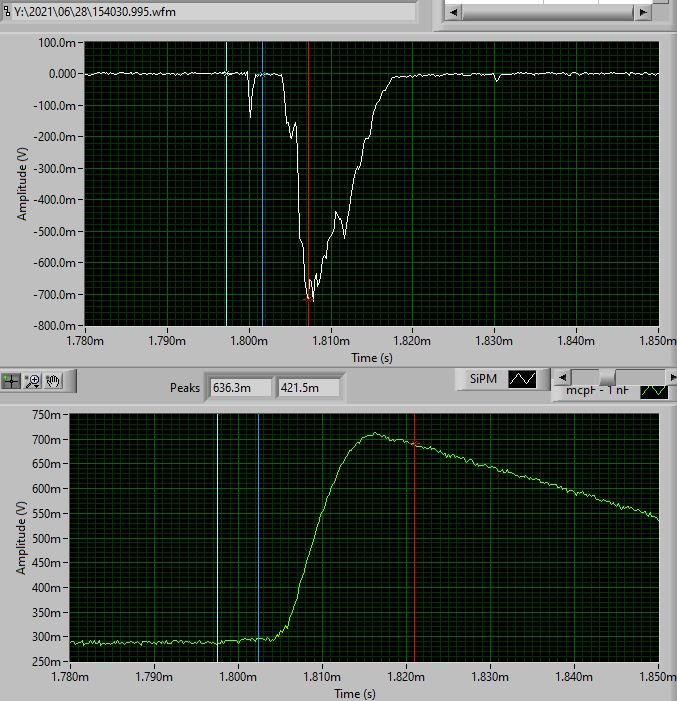Click the lower graph 250m axis value
Viewport: 677px width, 701px height.
pyautogui.click(x=47, y=661)
